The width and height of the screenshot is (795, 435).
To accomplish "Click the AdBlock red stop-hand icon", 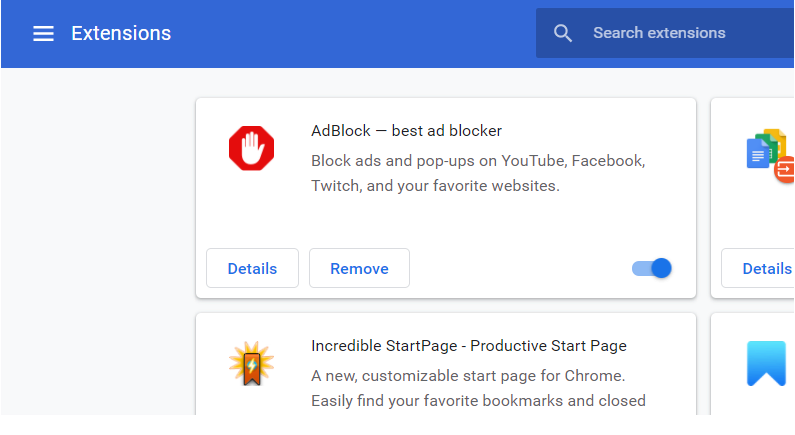I will (x=251, y=148).
